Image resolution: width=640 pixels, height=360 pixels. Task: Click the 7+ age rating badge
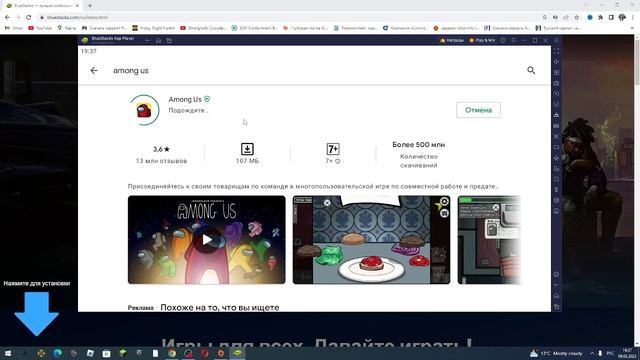tap(333, 149)
